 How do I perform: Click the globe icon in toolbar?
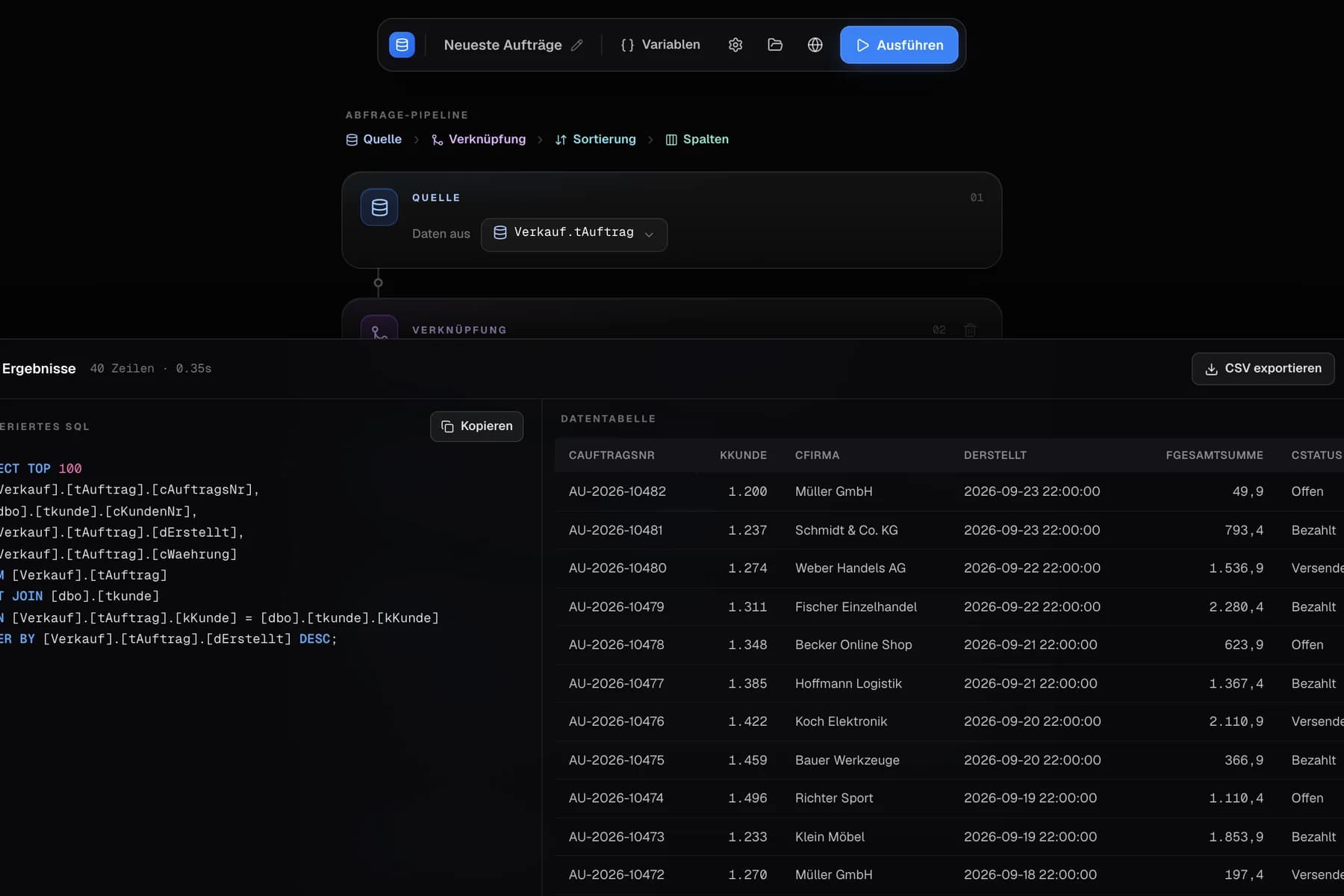coord(815,45)
